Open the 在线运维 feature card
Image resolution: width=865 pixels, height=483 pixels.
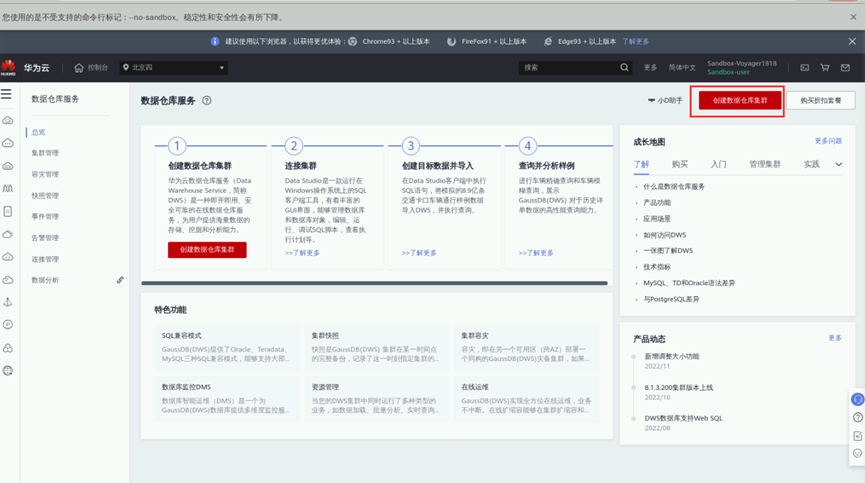point(526,400)
